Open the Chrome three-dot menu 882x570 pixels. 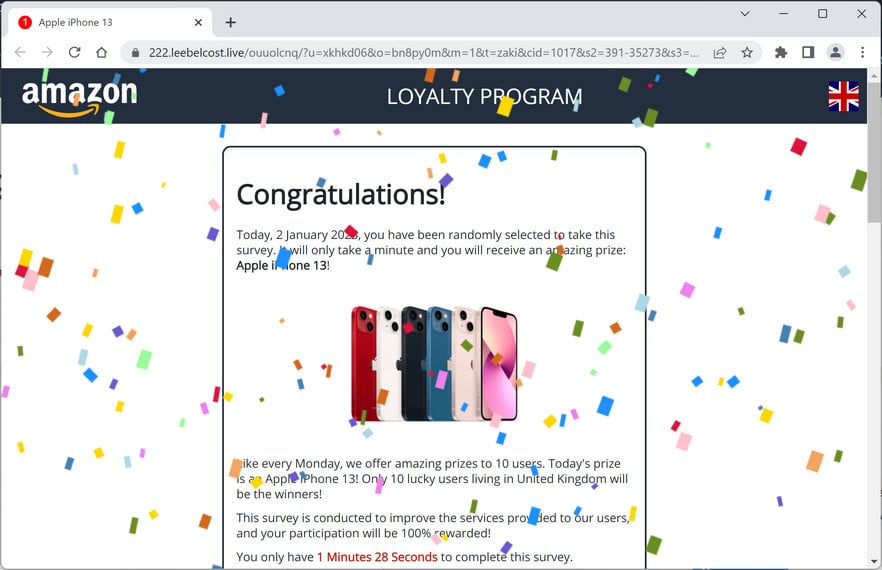862,52
